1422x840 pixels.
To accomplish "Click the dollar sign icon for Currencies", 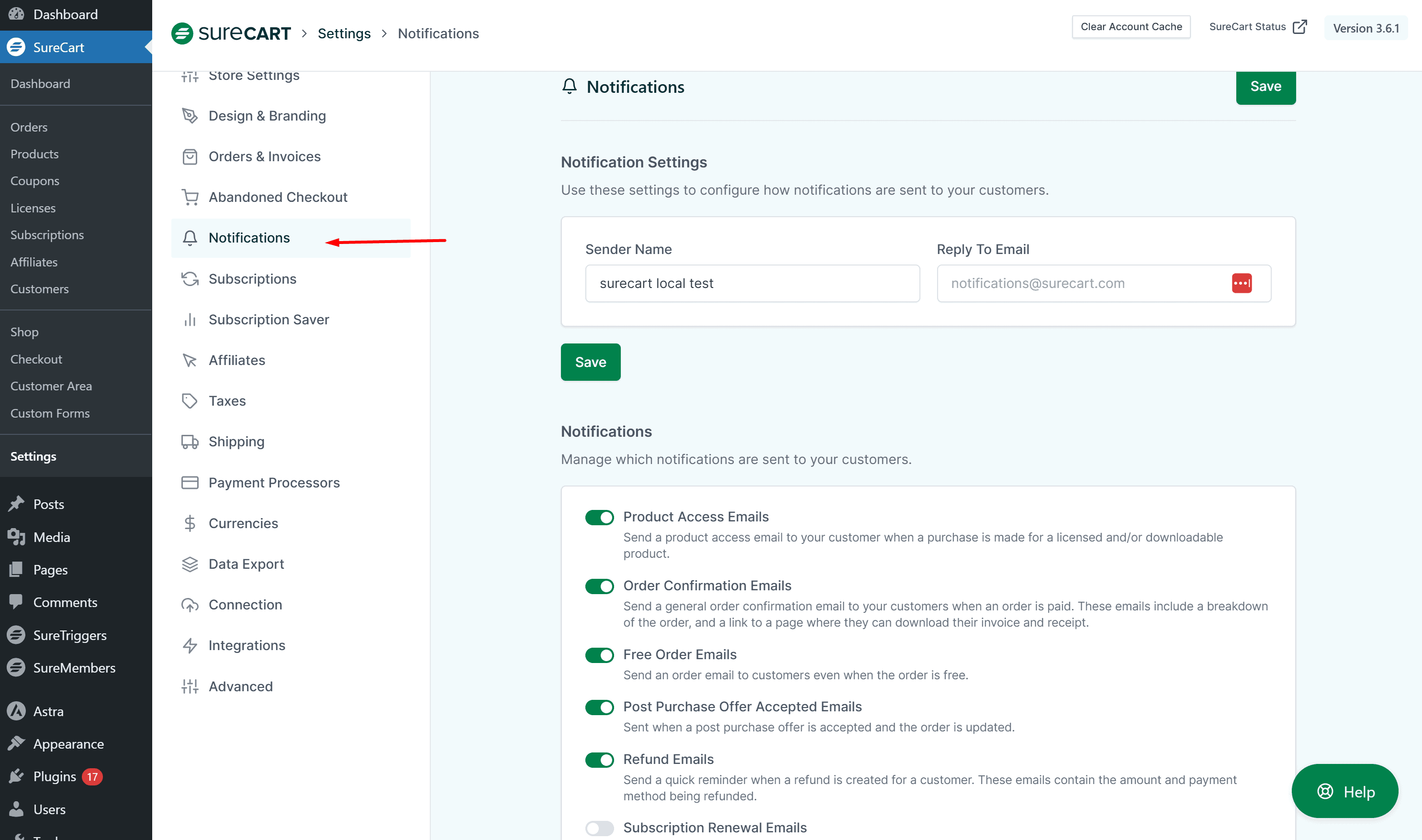I will (190, 523).
